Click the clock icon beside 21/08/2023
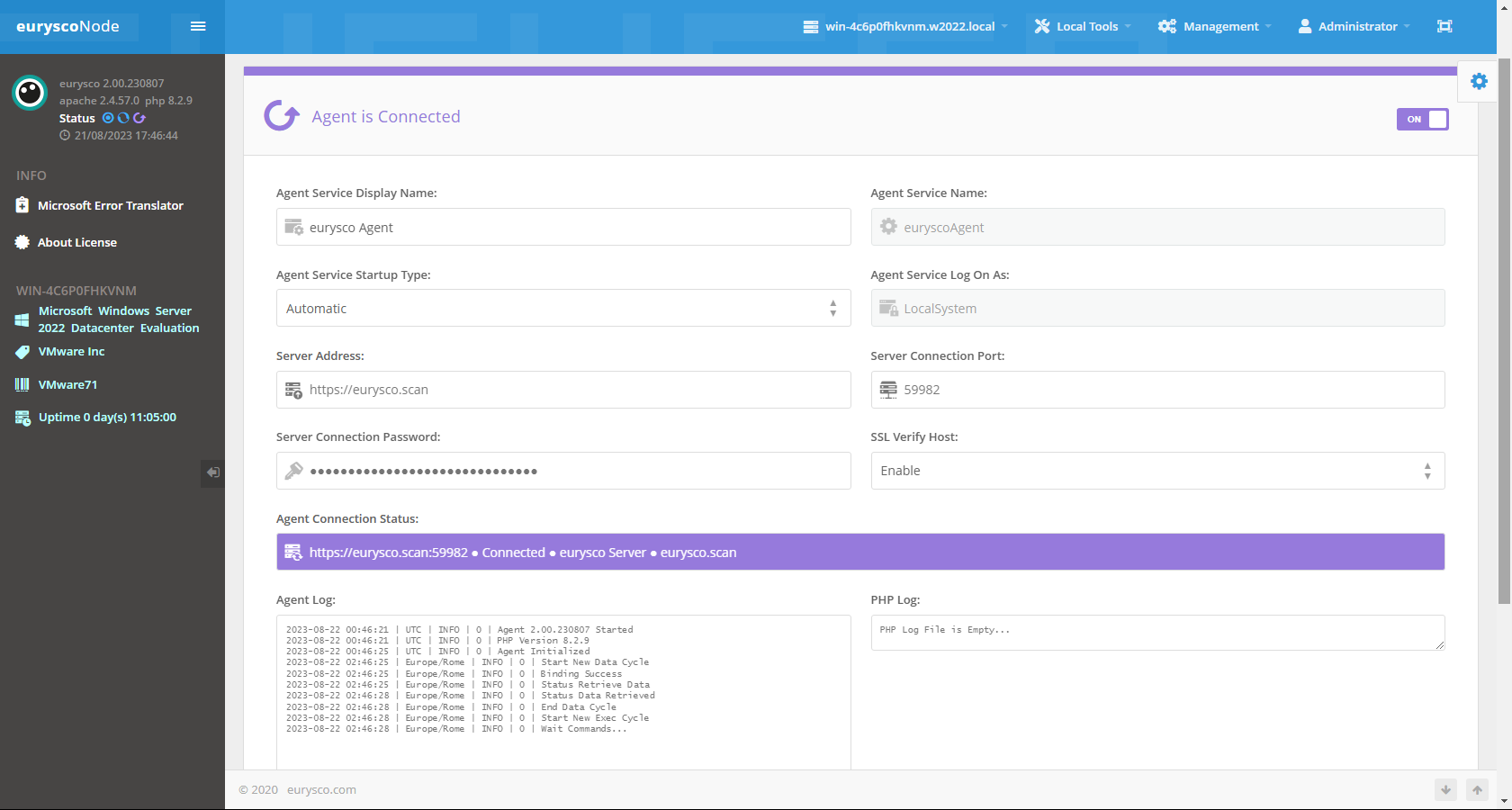This screenshot has width=1512, height=810. click(x=65, y=136)
